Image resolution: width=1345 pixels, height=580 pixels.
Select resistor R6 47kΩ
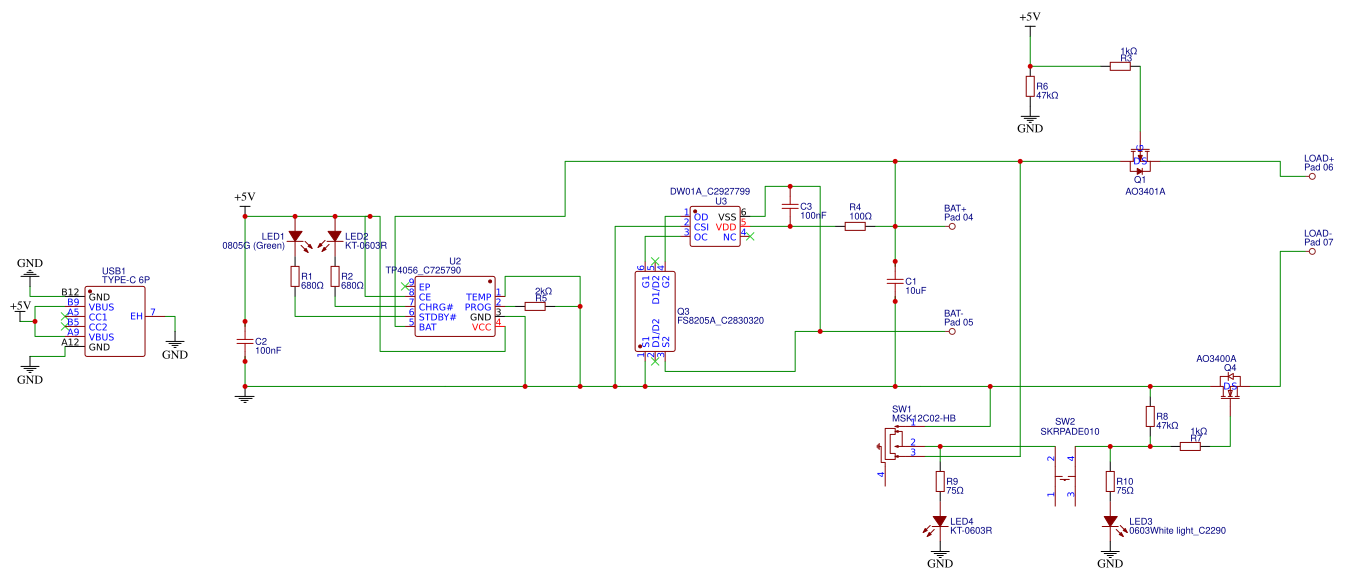coord(1030,87)
